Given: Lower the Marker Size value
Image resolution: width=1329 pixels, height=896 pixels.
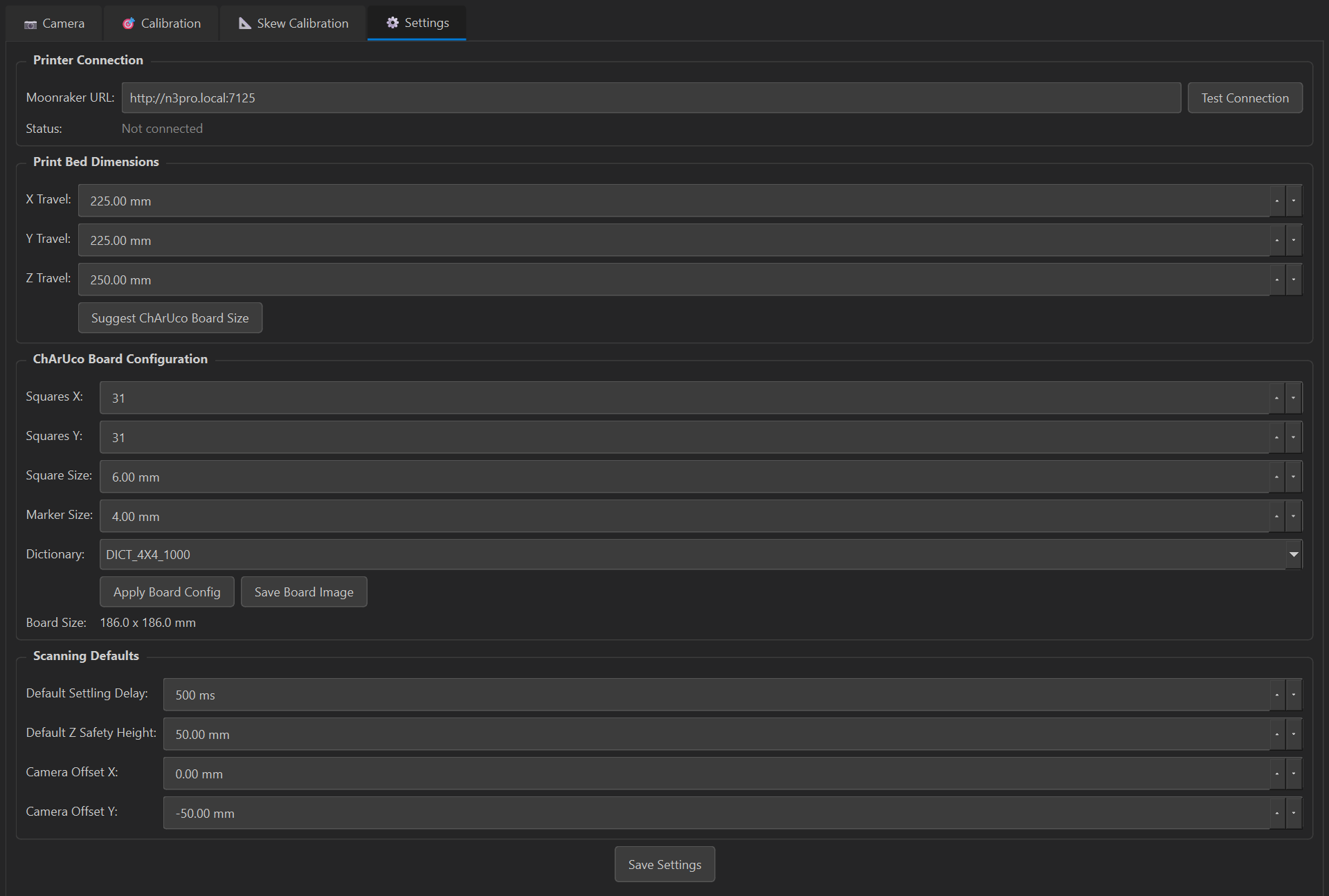Looking at the screenshot, I should click(x=1294, y=516).
